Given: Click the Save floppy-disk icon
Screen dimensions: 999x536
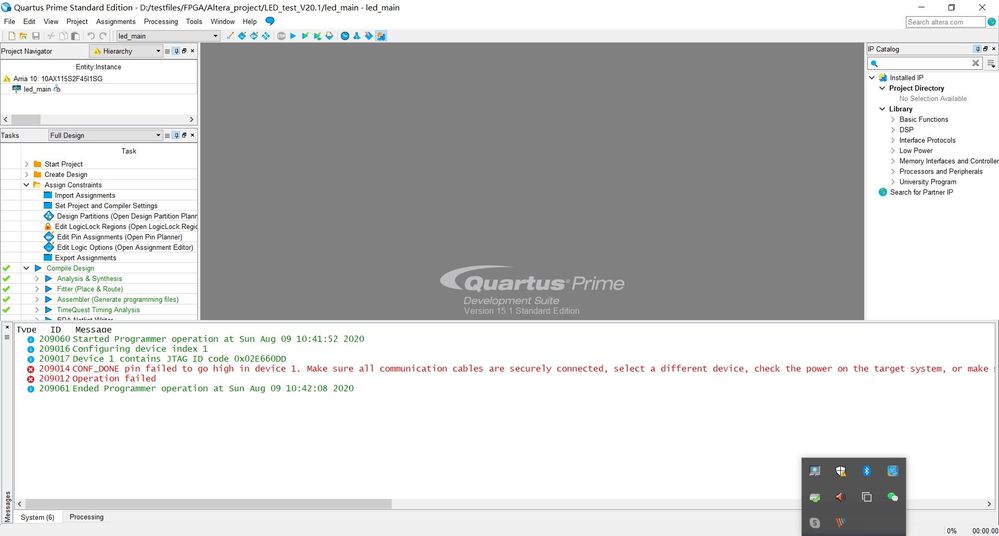Looking at the screenshot, I should pyautogui.click(x=36, y=36).
